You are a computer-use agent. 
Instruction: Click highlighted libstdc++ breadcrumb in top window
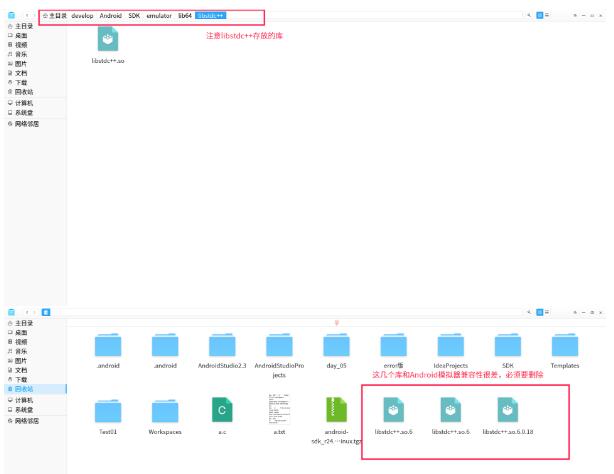211,16
